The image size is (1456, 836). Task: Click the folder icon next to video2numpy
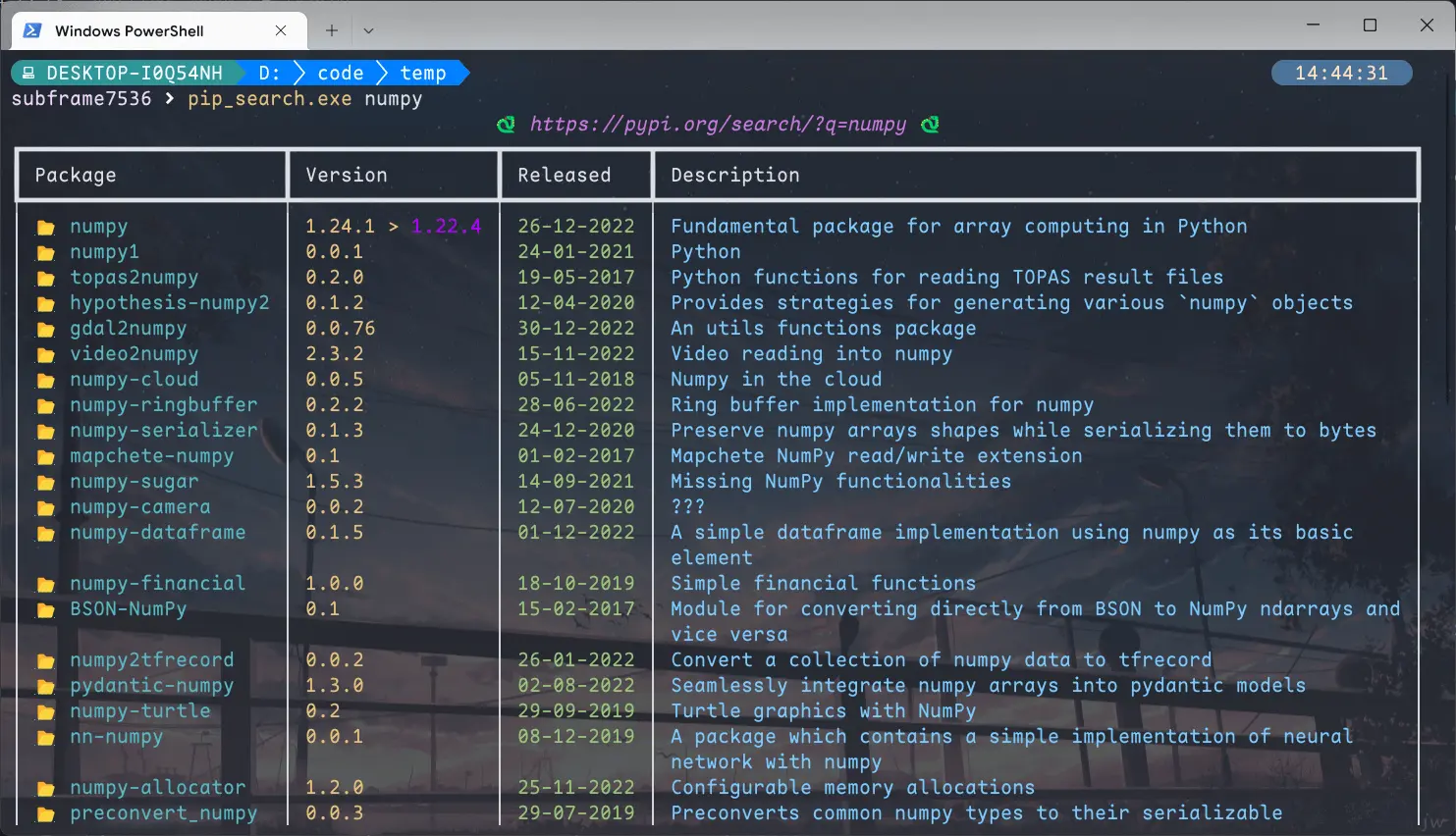tap(45, 355)
